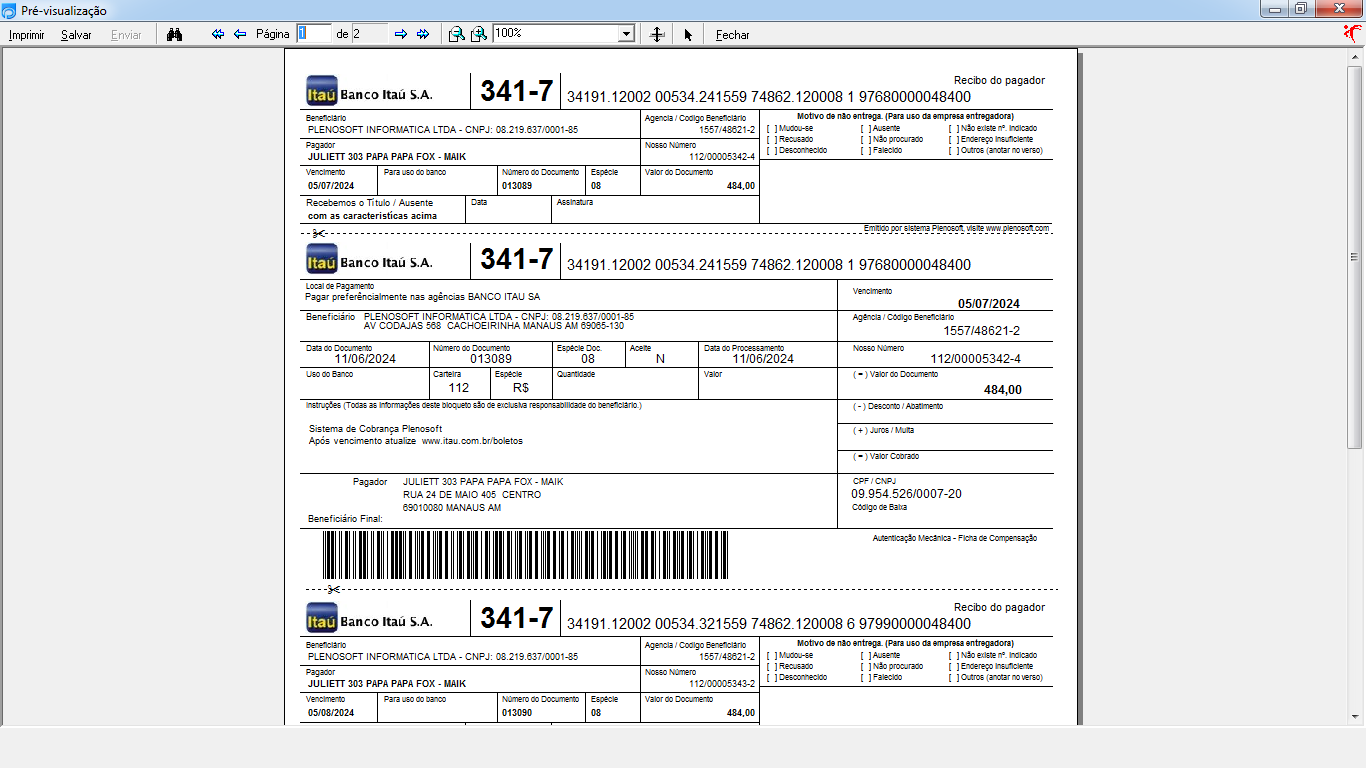Image resolution: width=1366 pixels, height=768 pixels.
Task: Select the arrow pointer tool
Action: click(688, 34)
